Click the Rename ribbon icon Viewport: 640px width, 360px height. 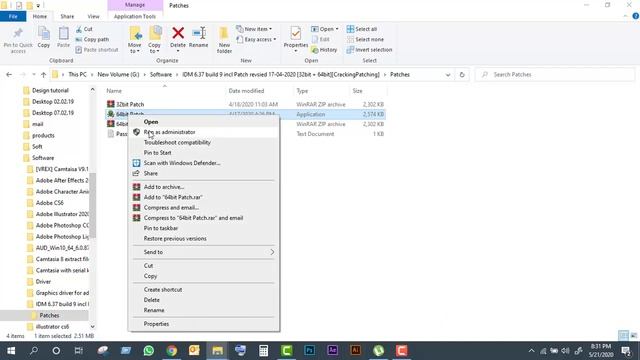coord(199,38)
